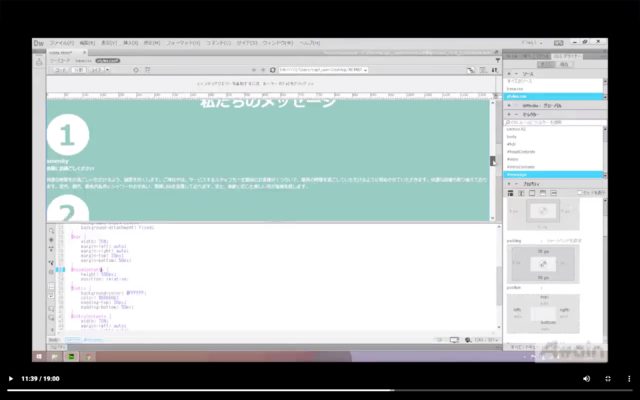Screen dimensions: 640x400
Task: Click the device preview icon in status bar
Action: [x=454, y=340]
